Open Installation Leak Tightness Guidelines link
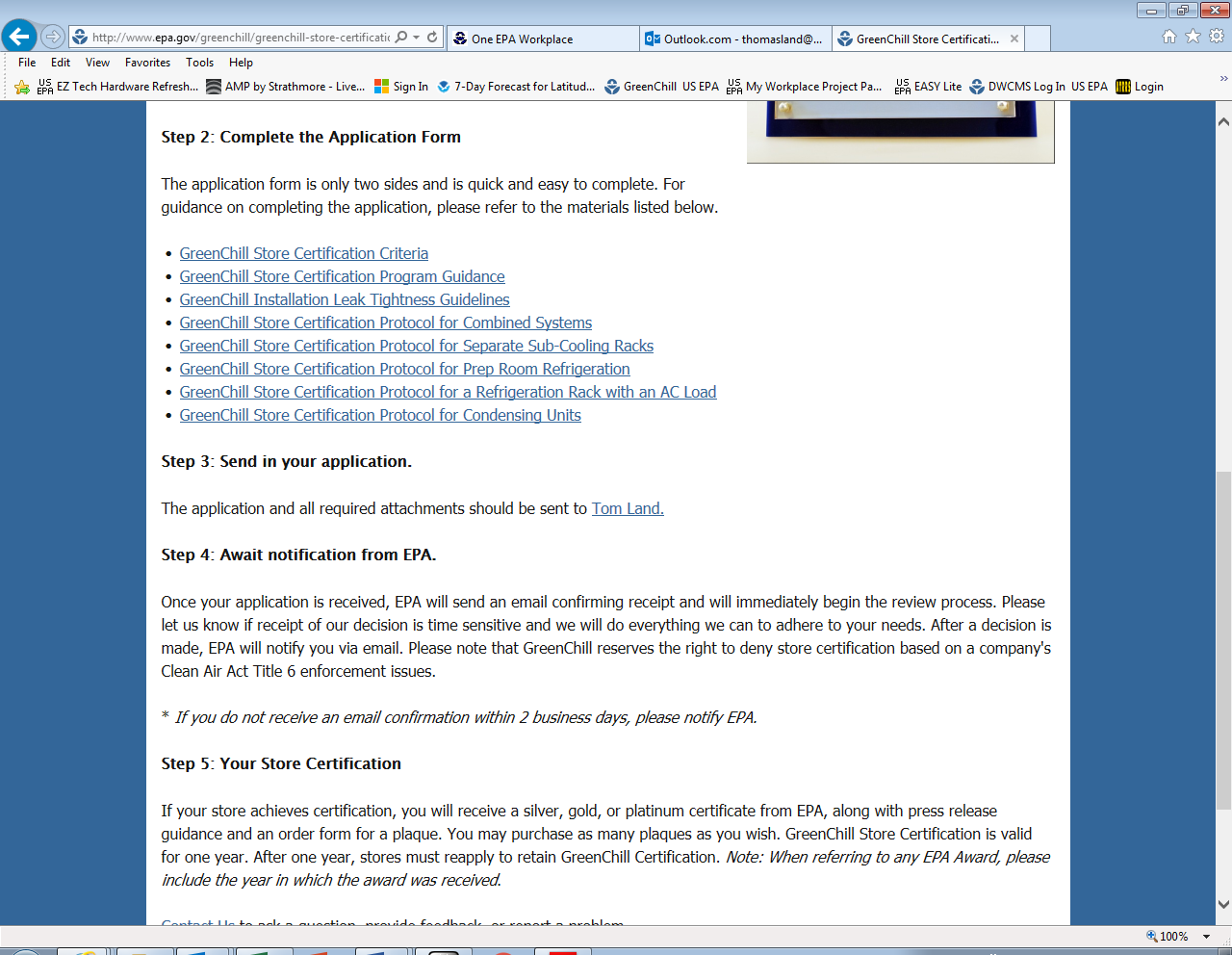 point(345,299)
